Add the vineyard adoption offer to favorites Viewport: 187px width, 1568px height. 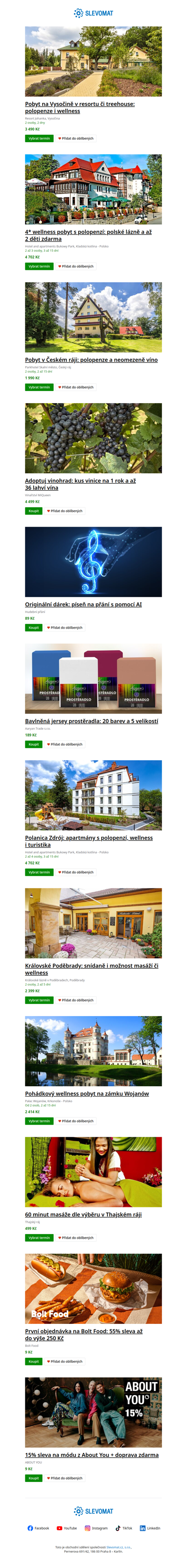65,511
